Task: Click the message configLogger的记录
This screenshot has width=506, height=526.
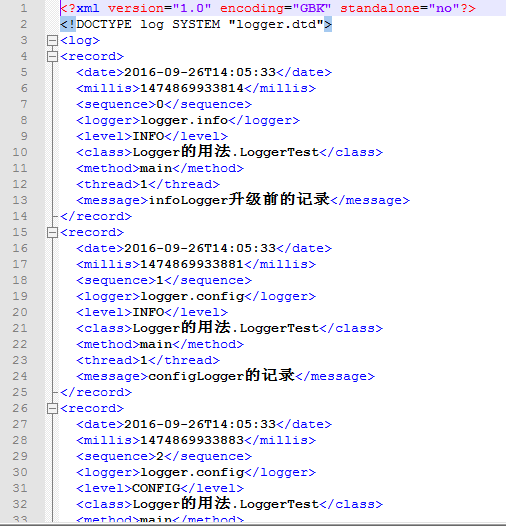Action: pos(221,376)
